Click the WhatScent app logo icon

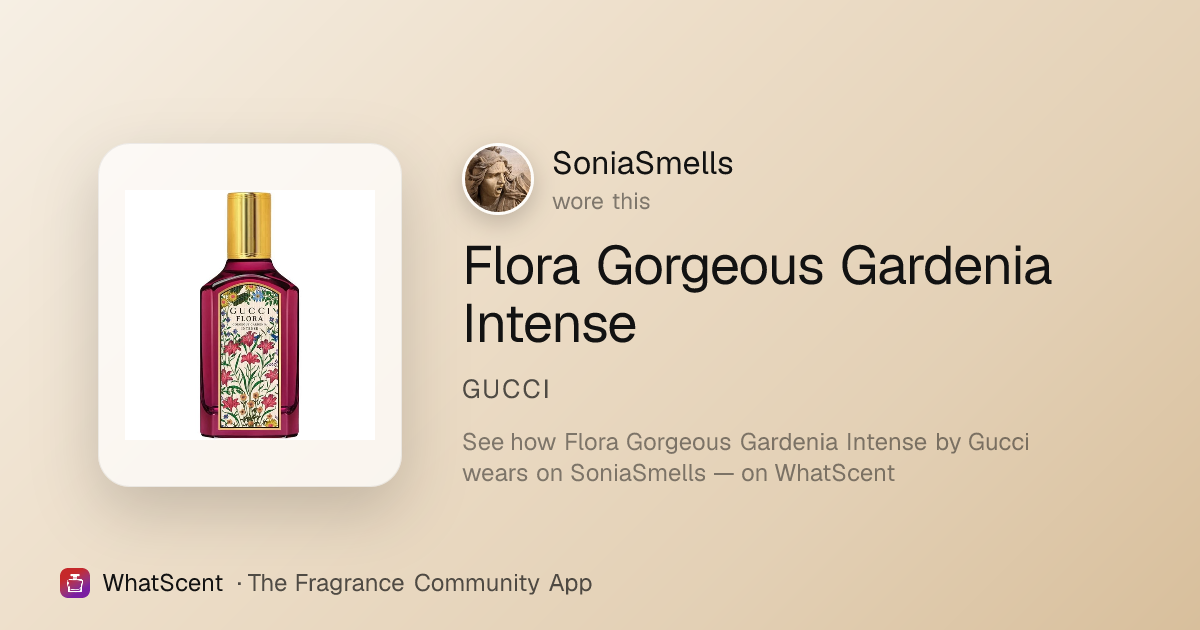click(x=75, y=583)
